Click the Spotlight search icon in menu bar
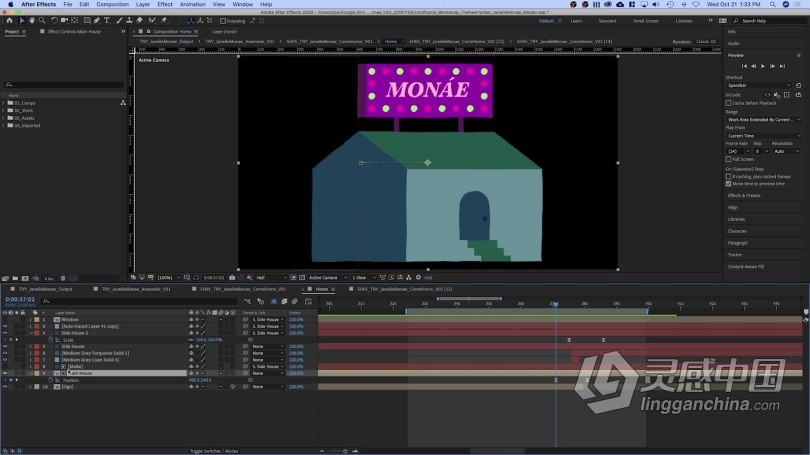Screen dimensions: 810x455 pyautogui.click(x=772, y=4)
